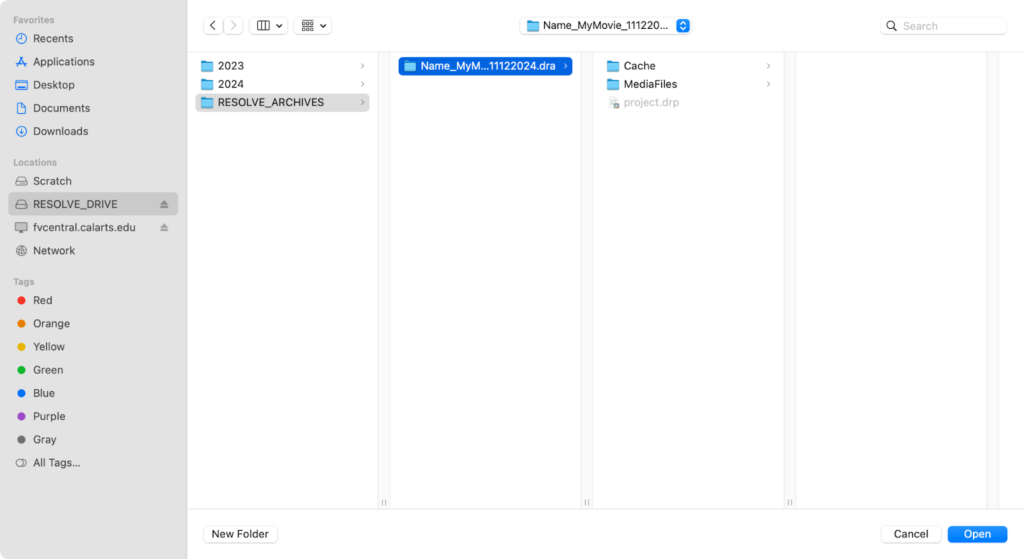
Task: Click the Search input field
Action: [950, 26]
